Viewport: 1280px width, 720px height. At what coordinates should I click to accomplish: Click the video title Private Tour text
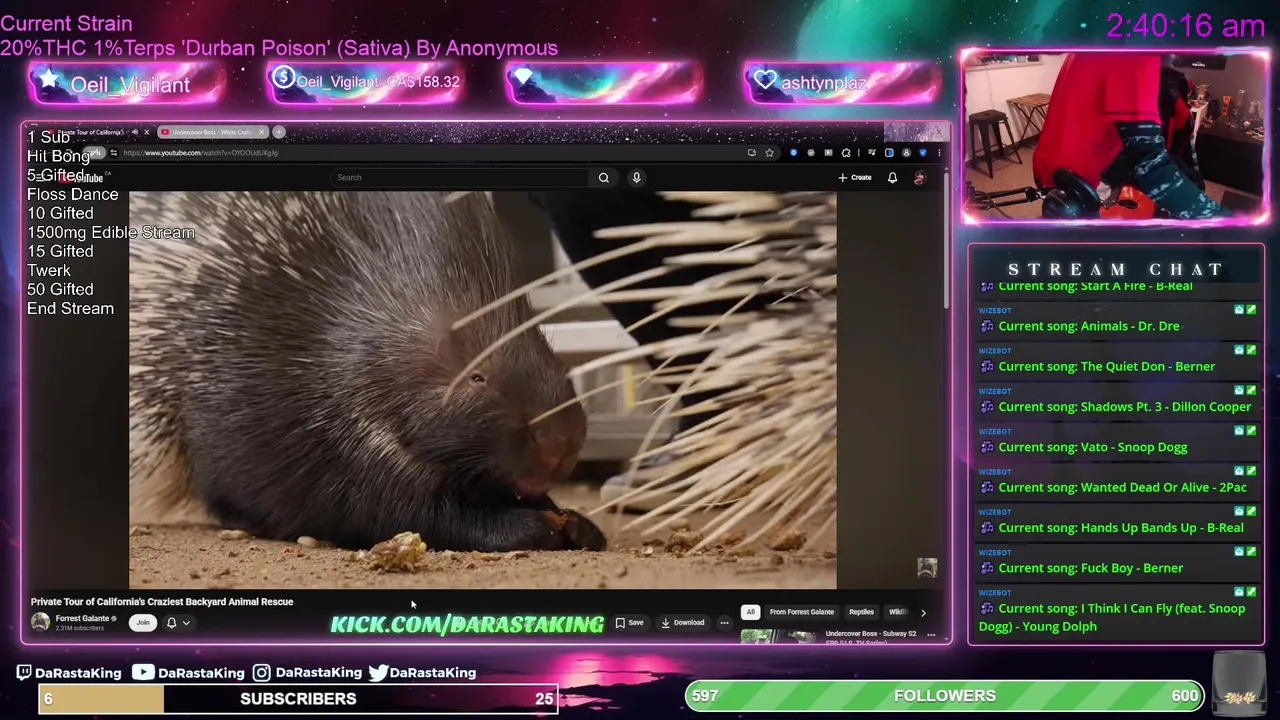162,602
